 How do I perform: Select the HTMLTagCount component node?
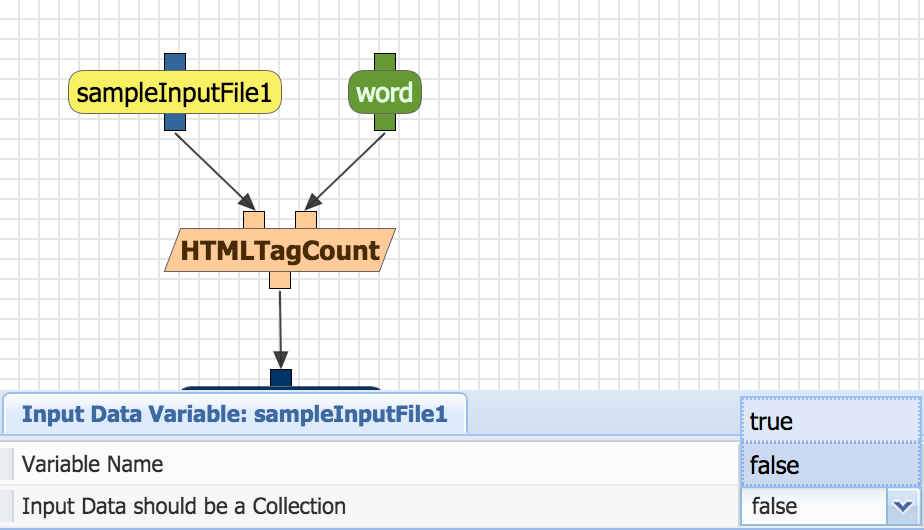tap(280, 250)
